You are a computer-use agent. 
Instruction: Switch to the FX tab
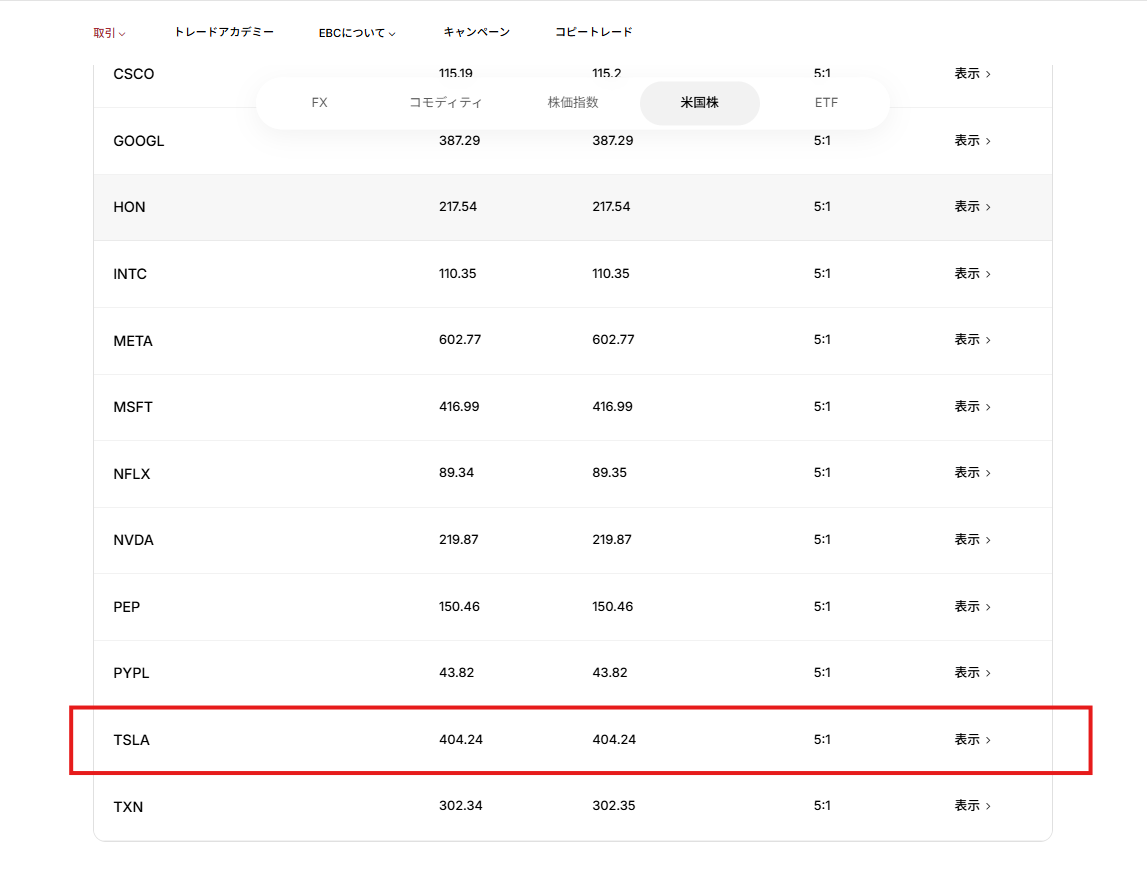320,103
